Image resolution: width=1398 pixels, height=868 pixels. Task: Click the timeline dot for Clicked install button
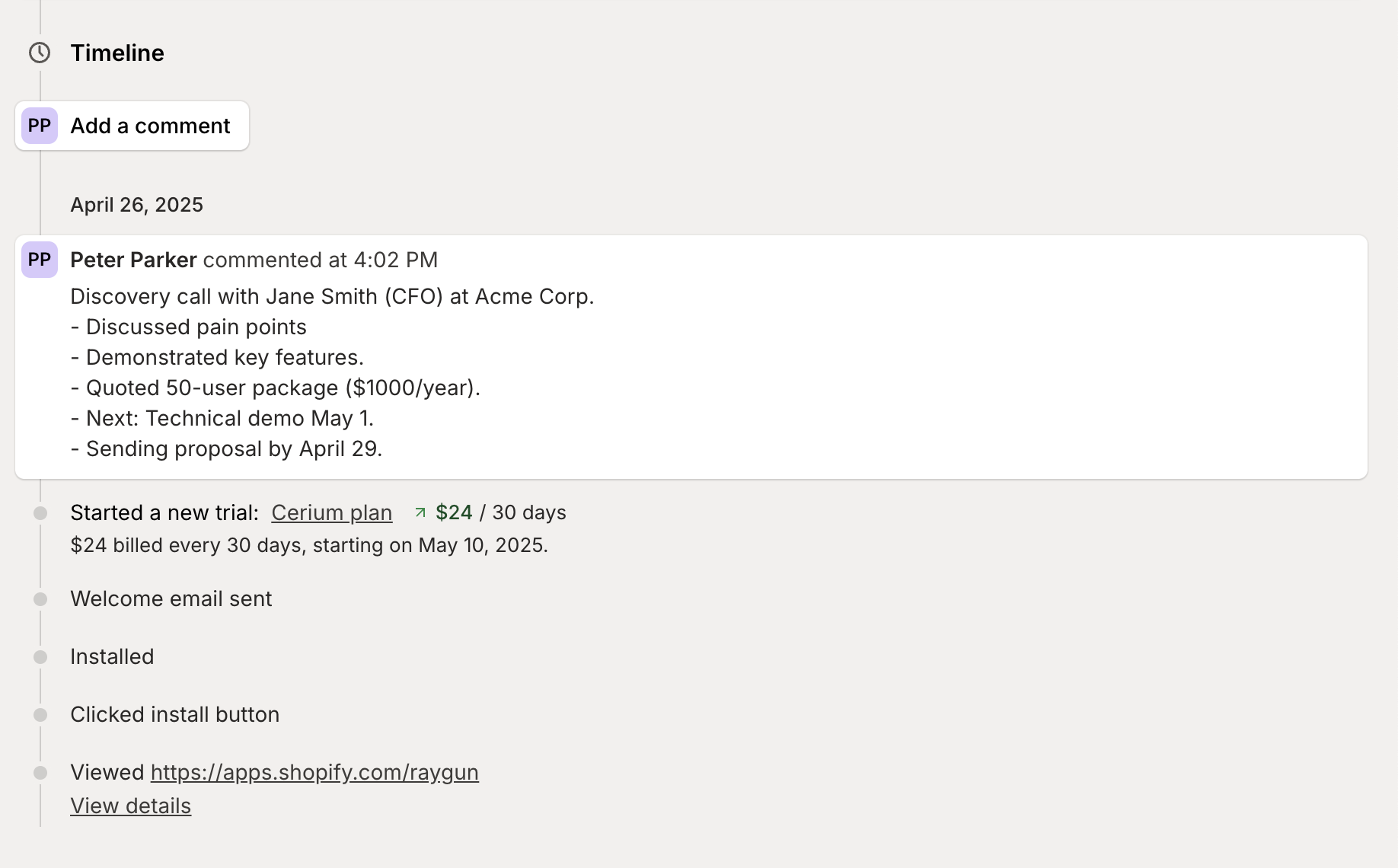tap(41, 715)
